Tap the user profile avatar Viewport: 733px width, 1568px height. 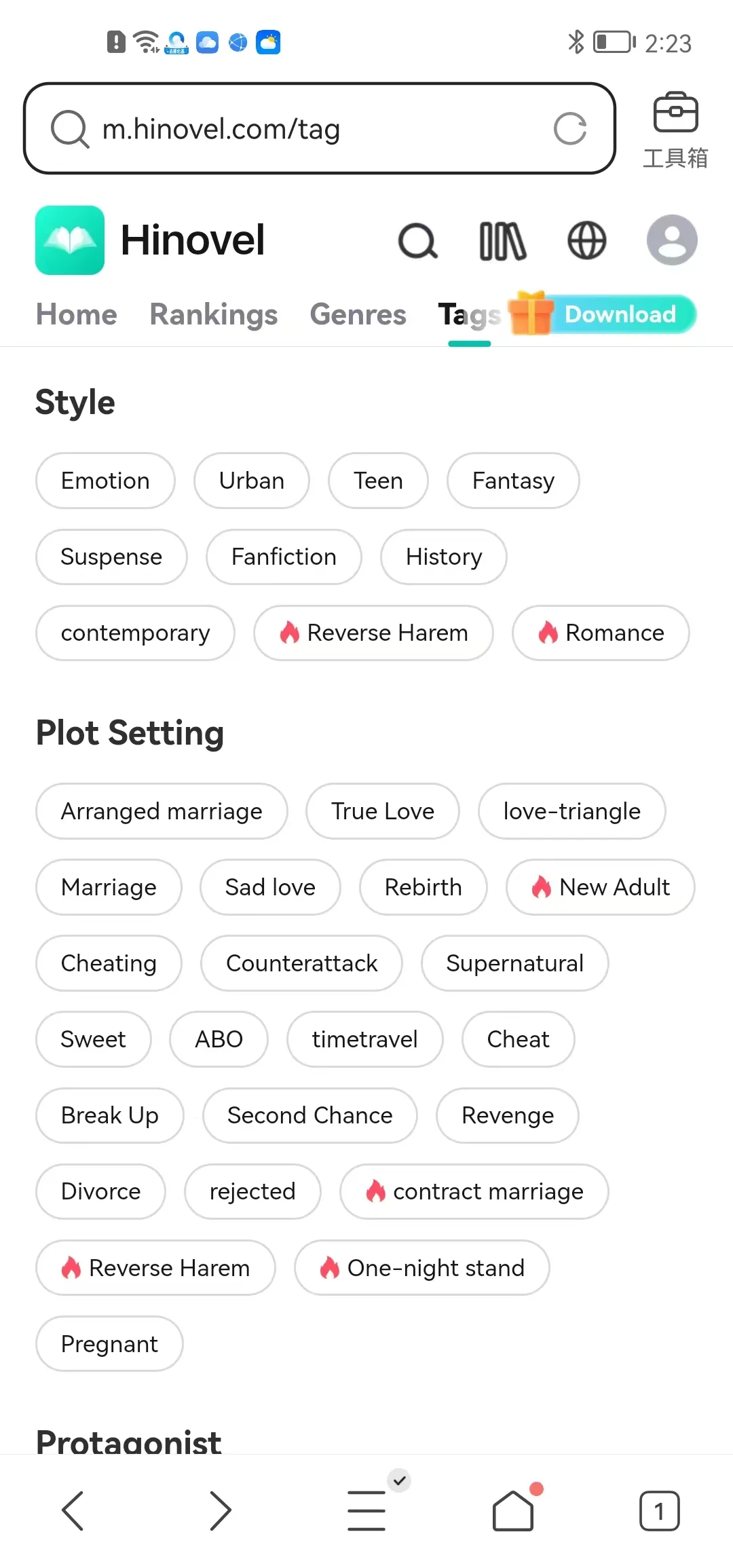pyautogui.click(x=672, y=240)
